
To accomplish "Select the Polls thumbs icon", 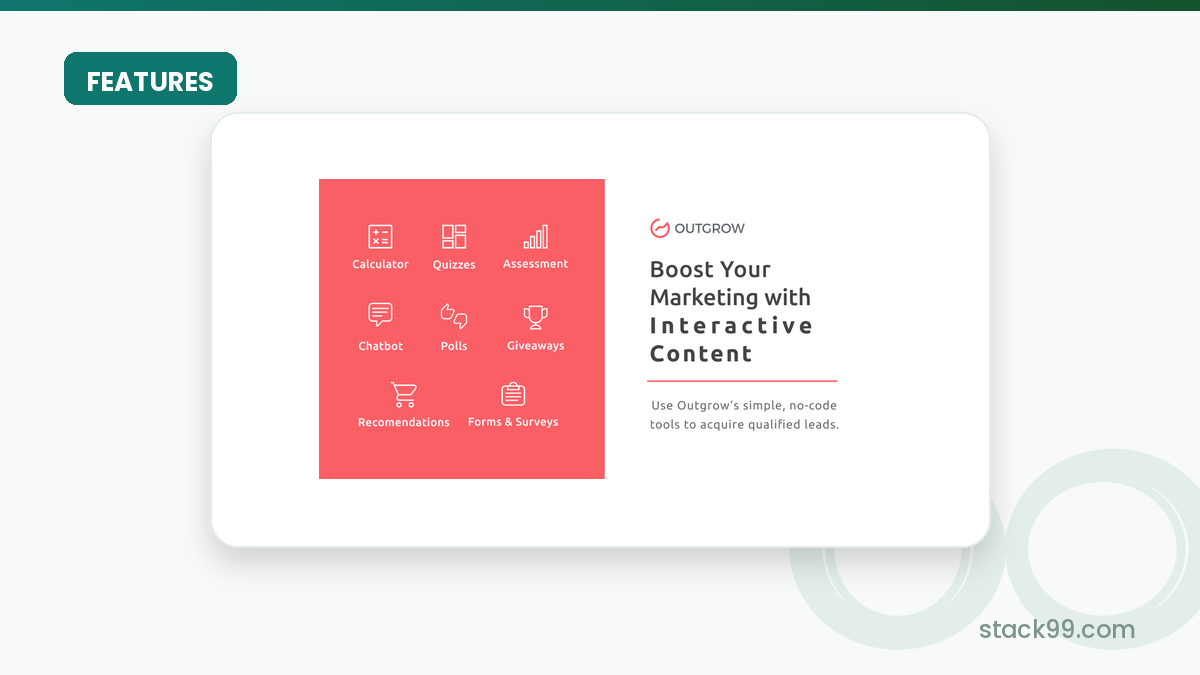I will tap(454, 316).
